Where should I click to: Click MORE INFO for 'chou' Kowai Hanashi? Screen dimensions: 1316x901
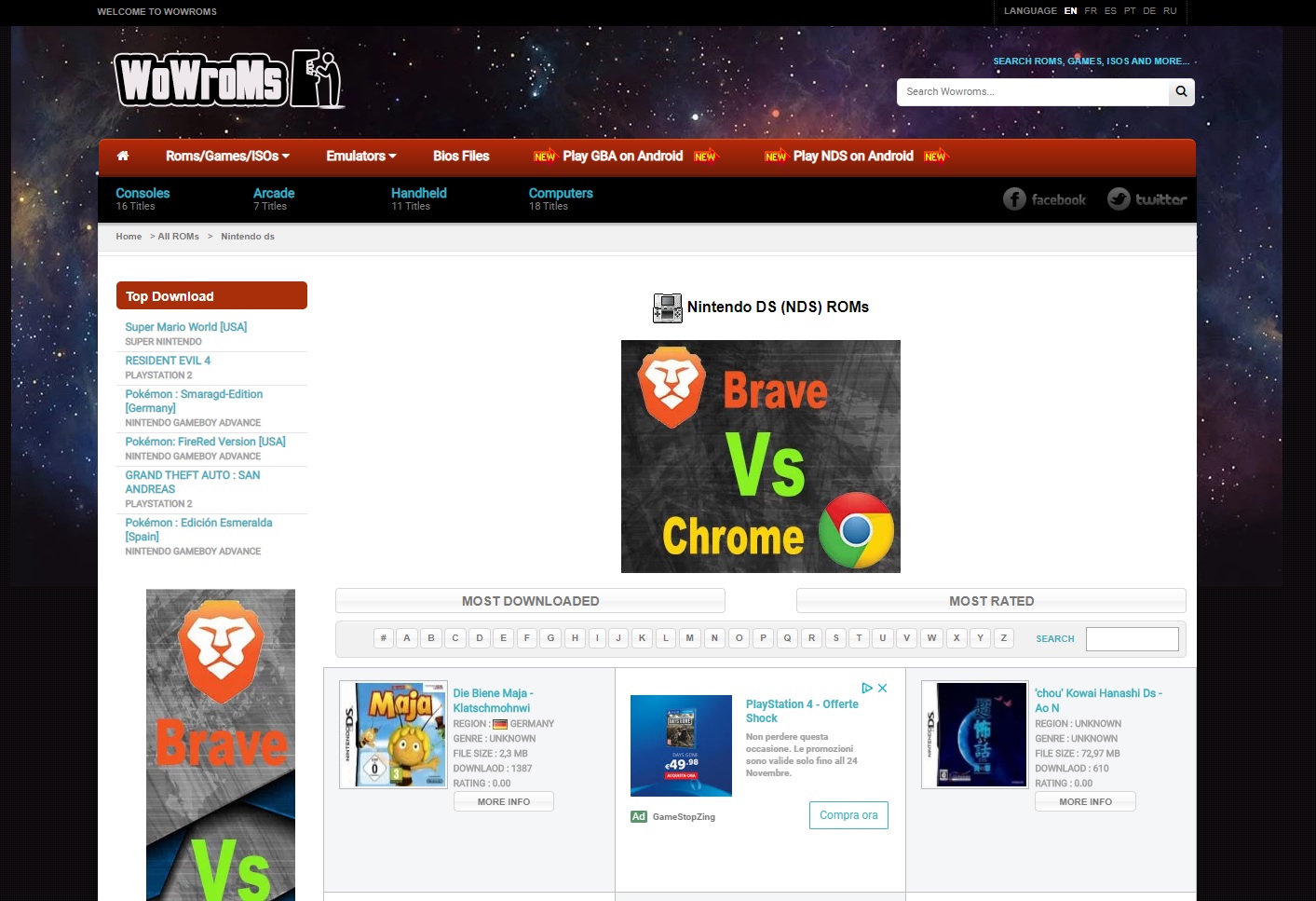(x=1085, y=801)
